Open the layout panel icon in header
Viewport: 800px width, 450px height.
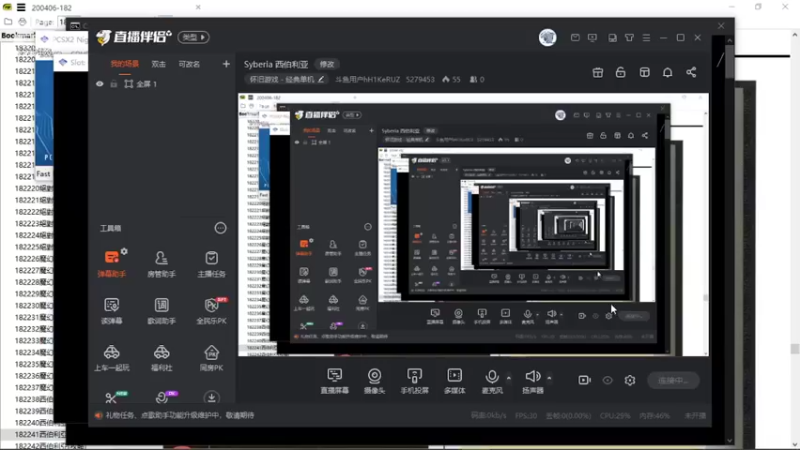(x=644, y=72)
